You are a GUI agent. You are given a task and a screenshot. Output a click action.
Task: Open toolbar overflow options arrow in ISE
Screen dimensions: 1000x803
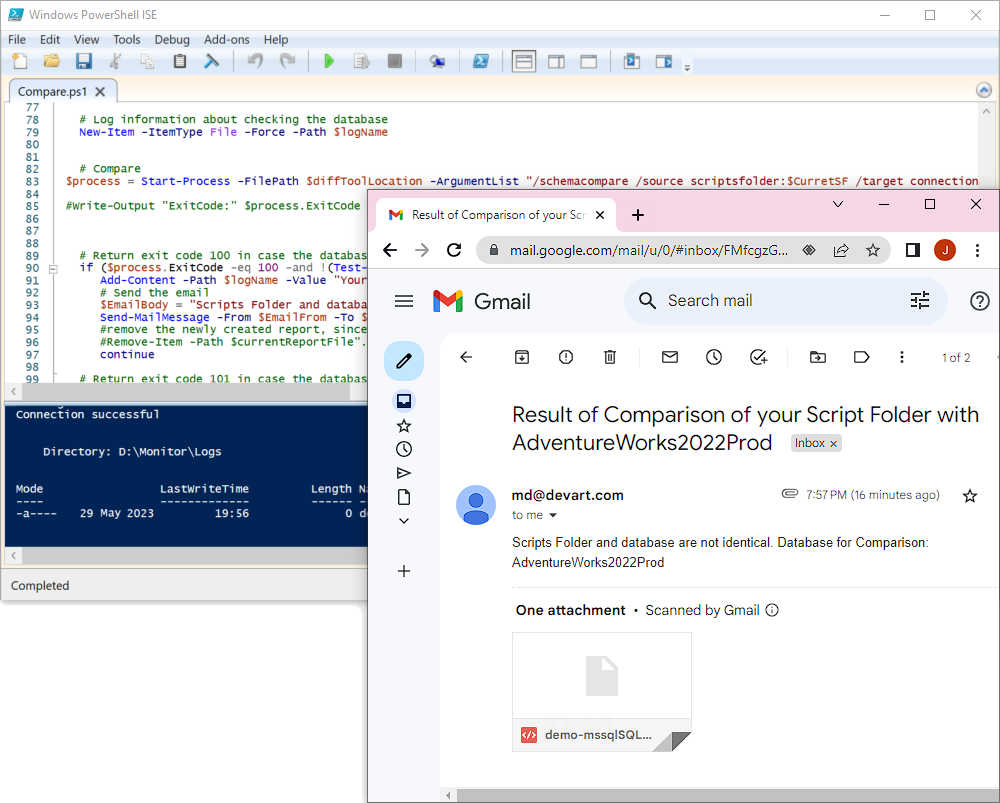(687, 67)
